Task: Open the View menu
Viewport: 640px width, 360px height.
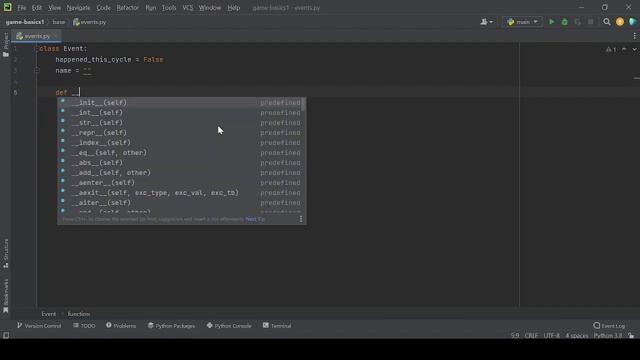Action: (x=54, y=8)
